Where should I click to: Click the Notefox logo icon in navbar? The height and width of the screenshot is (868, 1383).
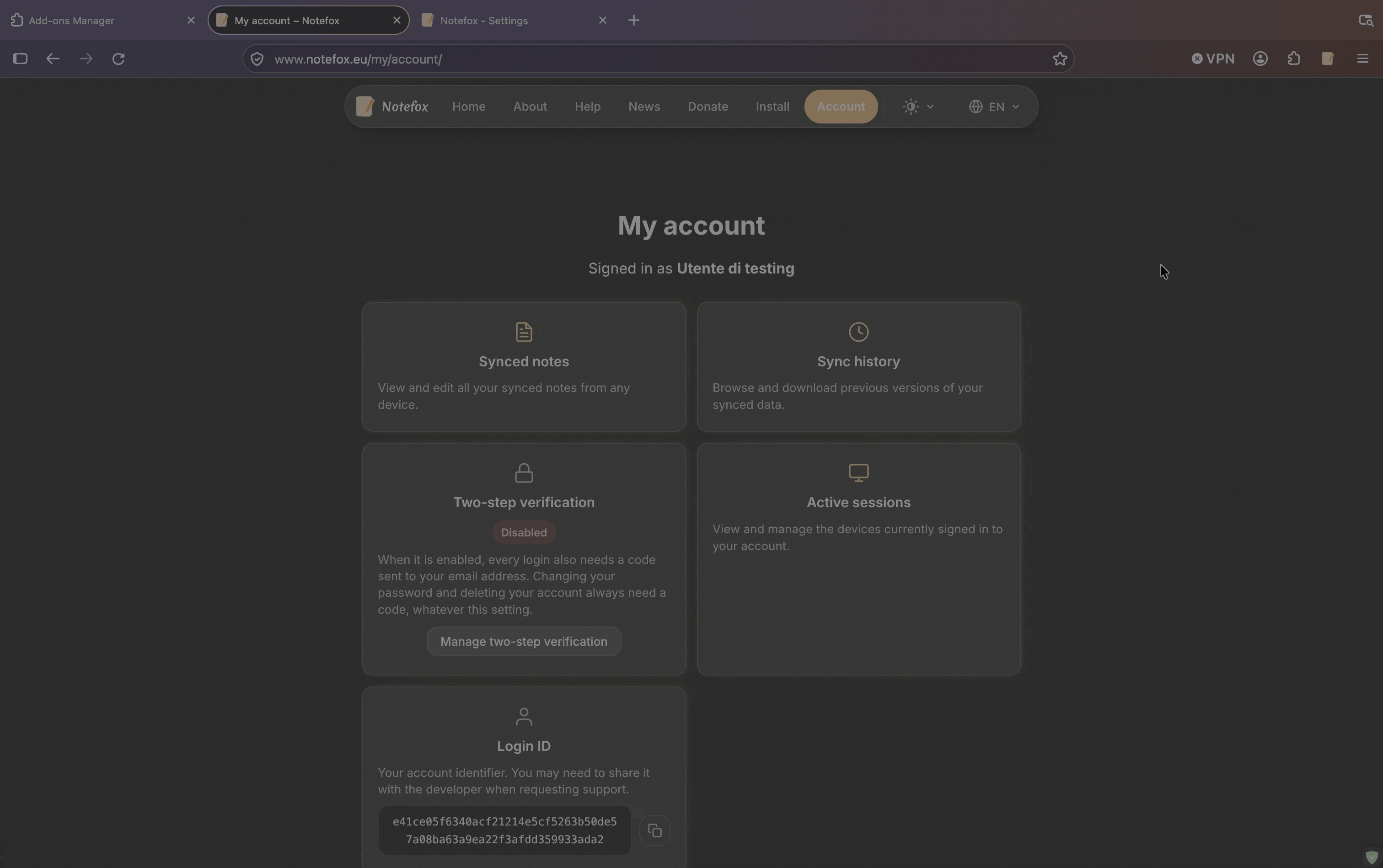(x=365, y=106)
